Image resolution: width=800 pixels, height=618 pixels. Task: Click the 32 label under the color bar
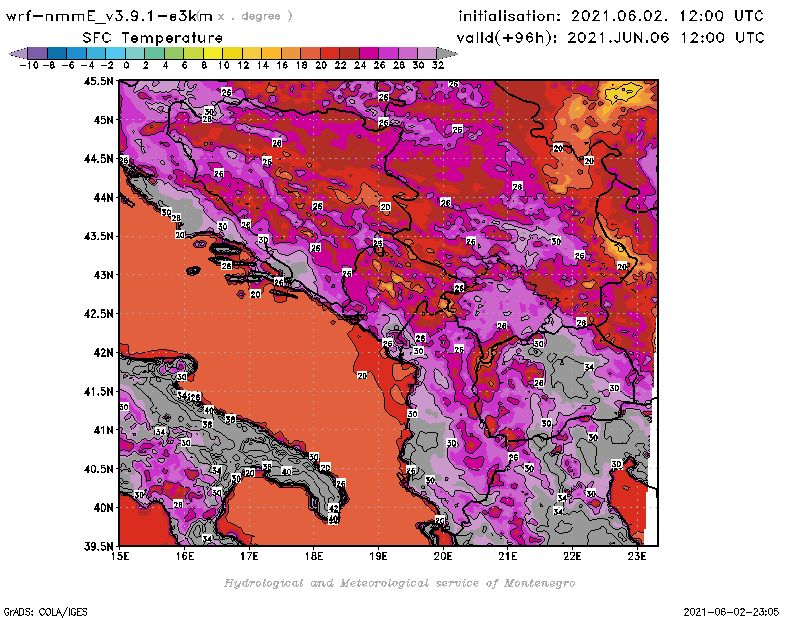click(438, 65)
